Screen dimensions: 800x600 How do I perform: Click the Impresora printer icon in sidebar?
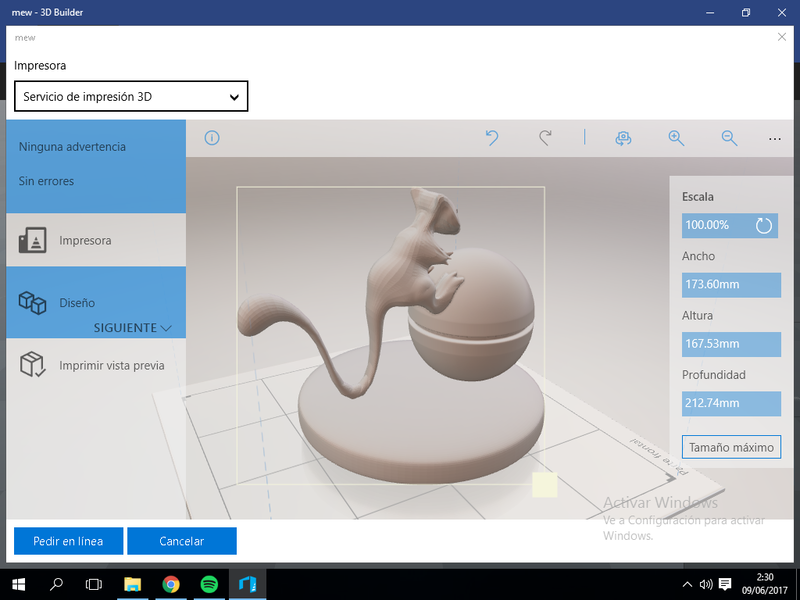point(33,240)
